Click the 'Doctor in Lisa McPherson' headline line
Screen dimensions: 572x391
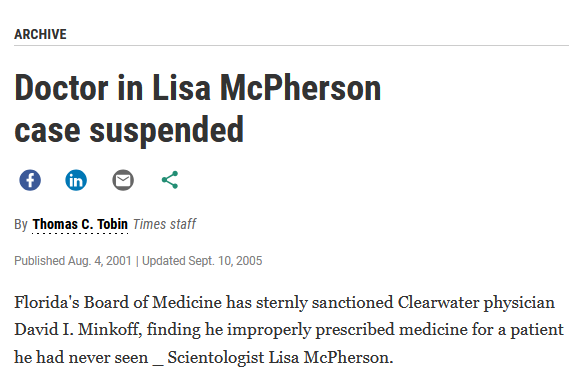coord(198,88)
